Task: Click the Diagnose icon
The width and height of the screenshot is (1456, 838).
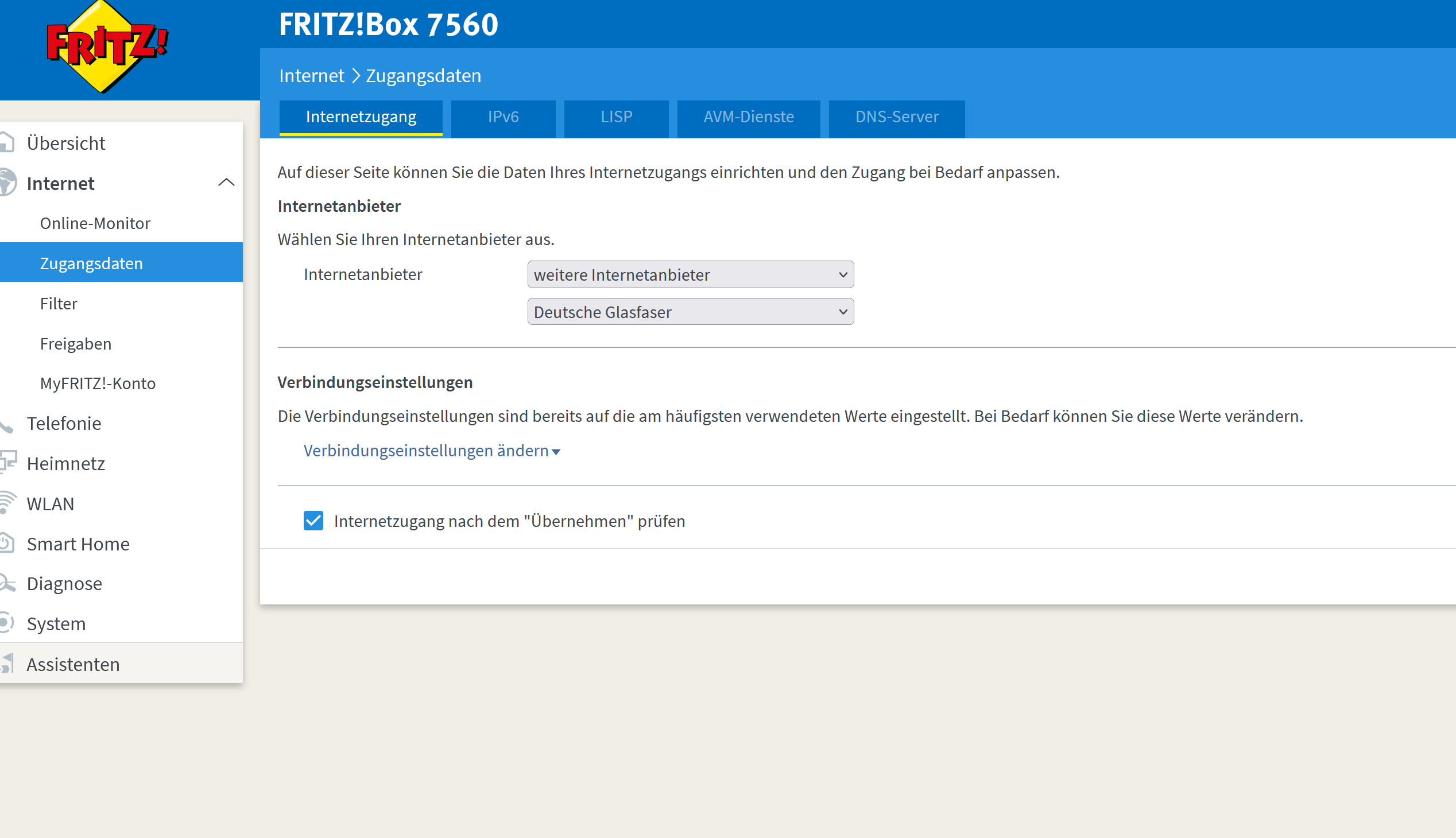Action: tap(7, 584)
